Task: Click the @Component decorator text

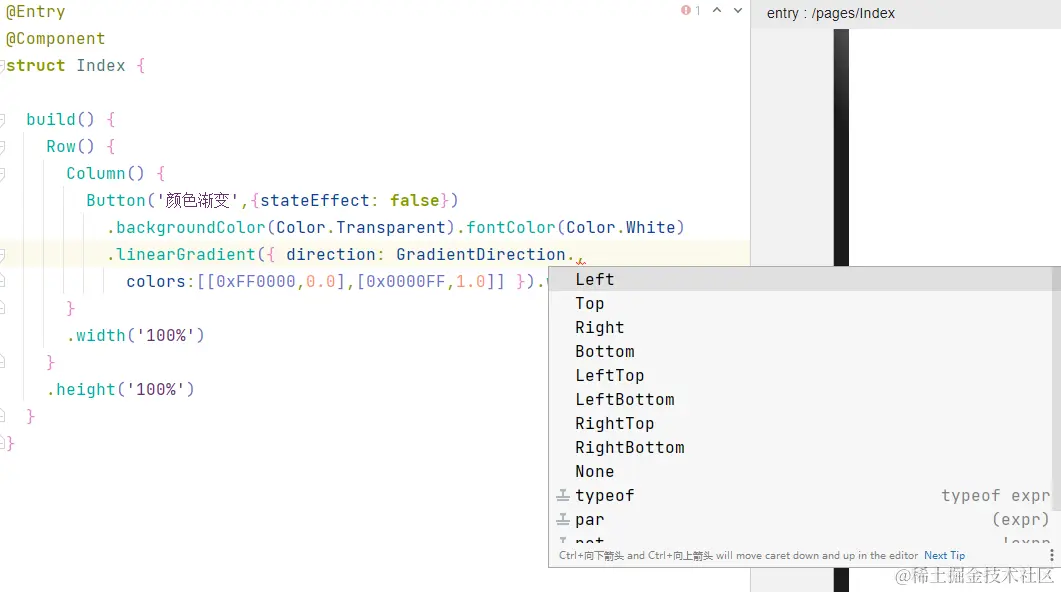Action: tap(55, 39)
